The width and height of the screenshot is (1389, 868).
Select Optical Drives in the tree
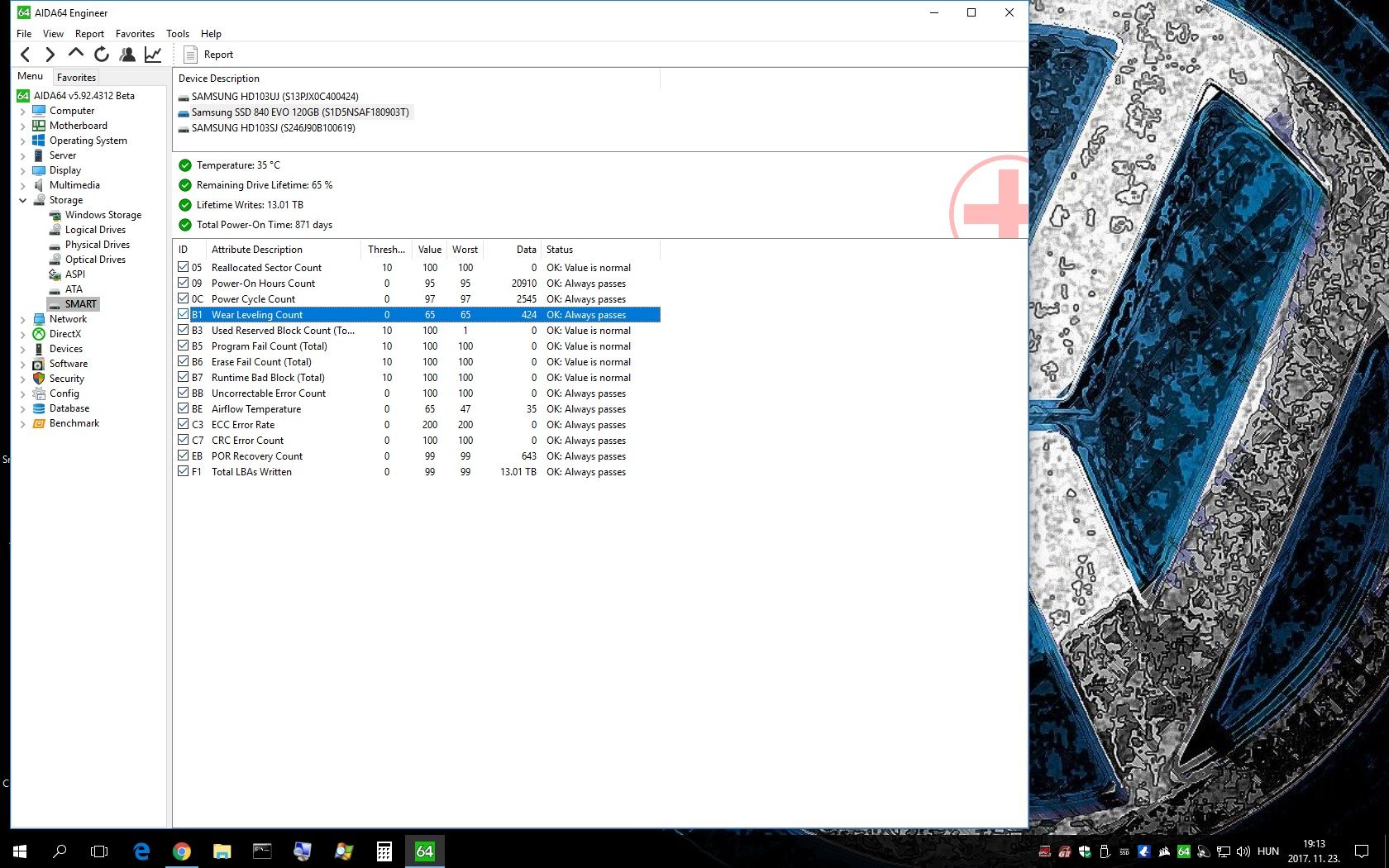point(95,260)
